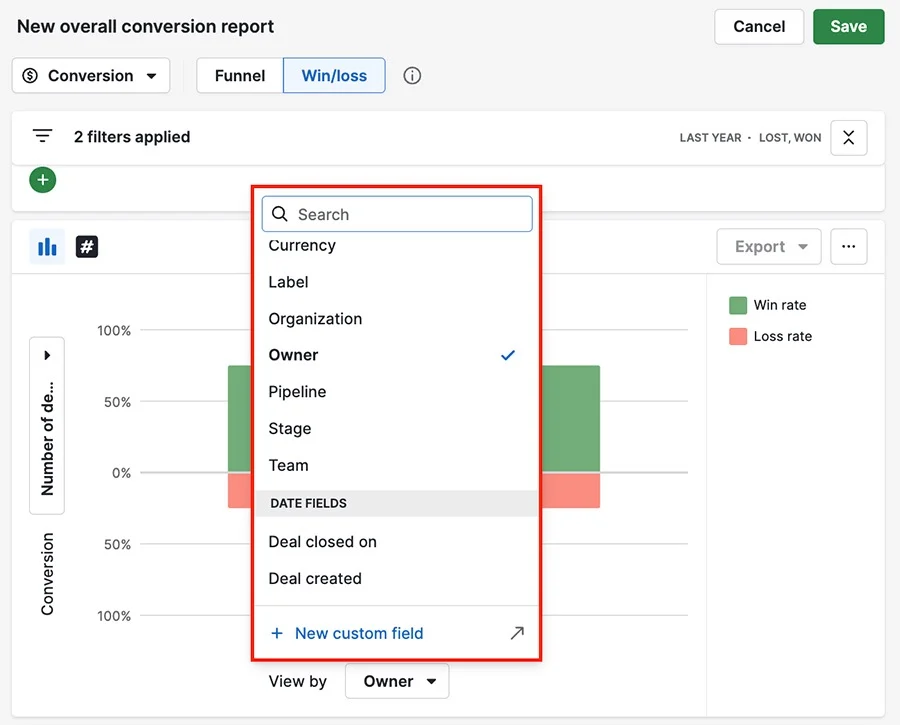Image resolution: width=900 pixels, height=725 pixels.
Task: Save the conversion report
Action: click(848, 26)
